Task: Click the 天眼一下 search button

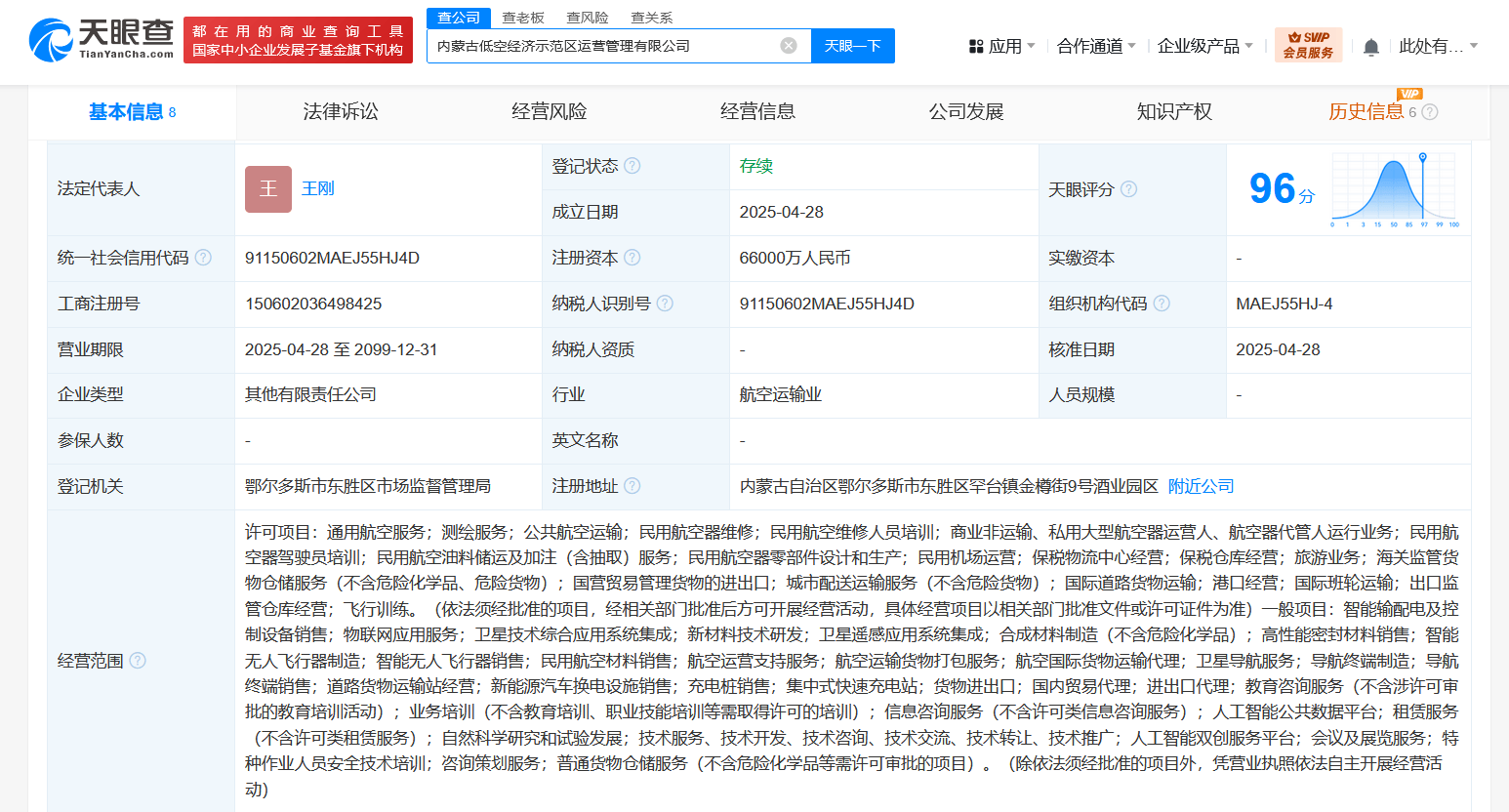Action: [853, 46]
